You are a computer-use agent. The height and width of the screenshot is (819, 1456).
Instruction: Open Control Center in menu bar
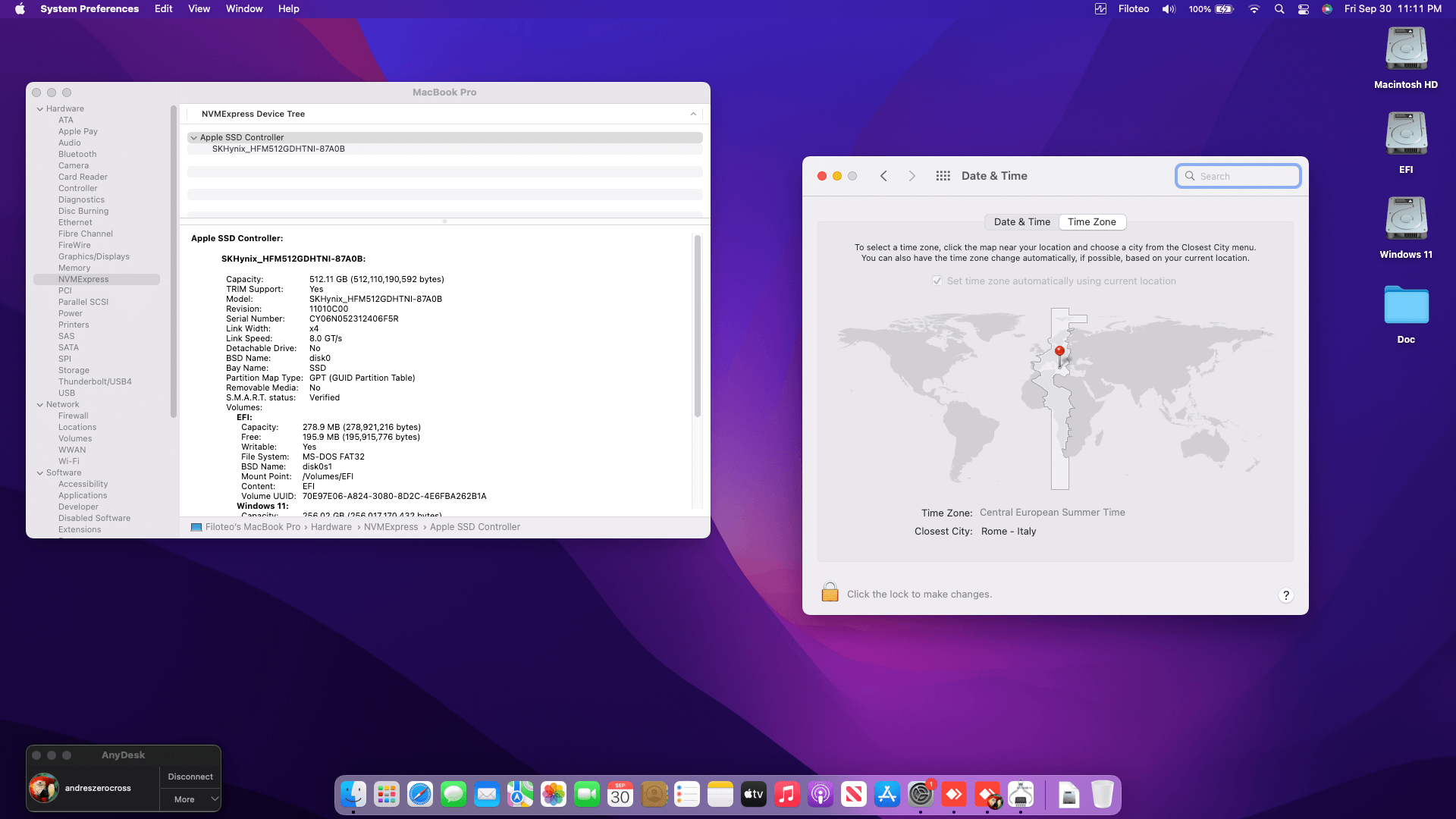pos(1304,9)
